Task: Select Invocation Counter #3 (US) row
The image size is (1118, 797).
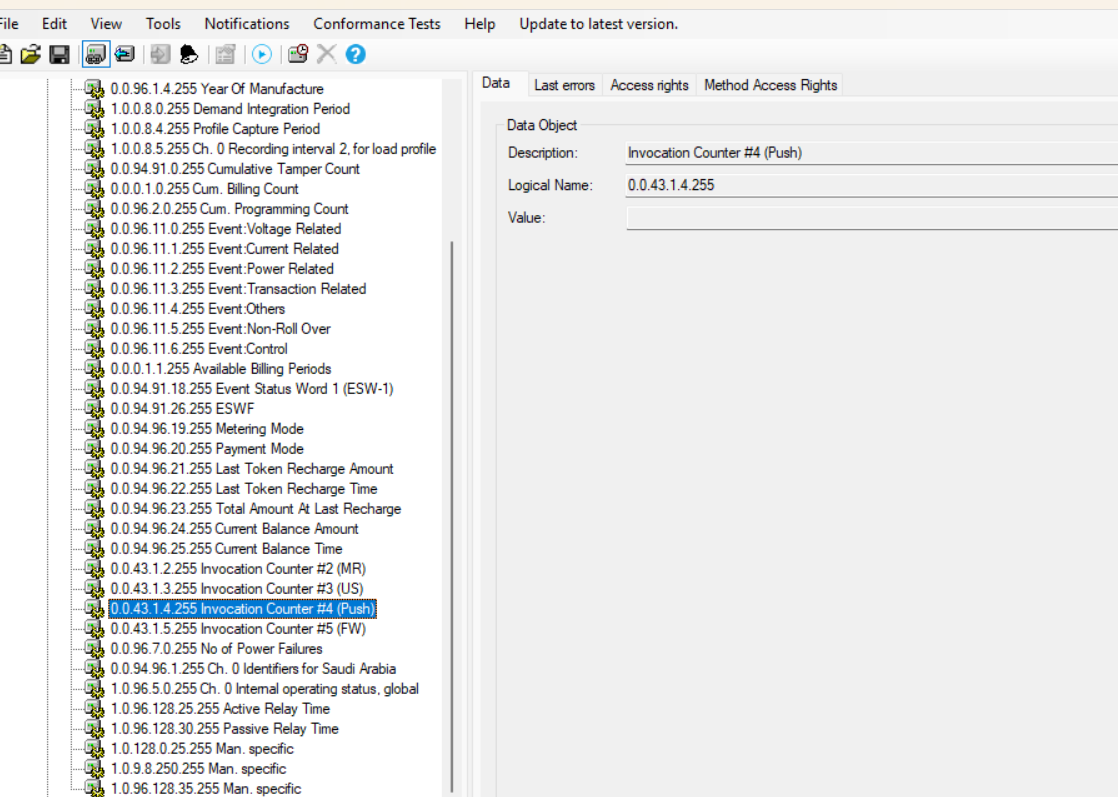Action: point(237,589)
